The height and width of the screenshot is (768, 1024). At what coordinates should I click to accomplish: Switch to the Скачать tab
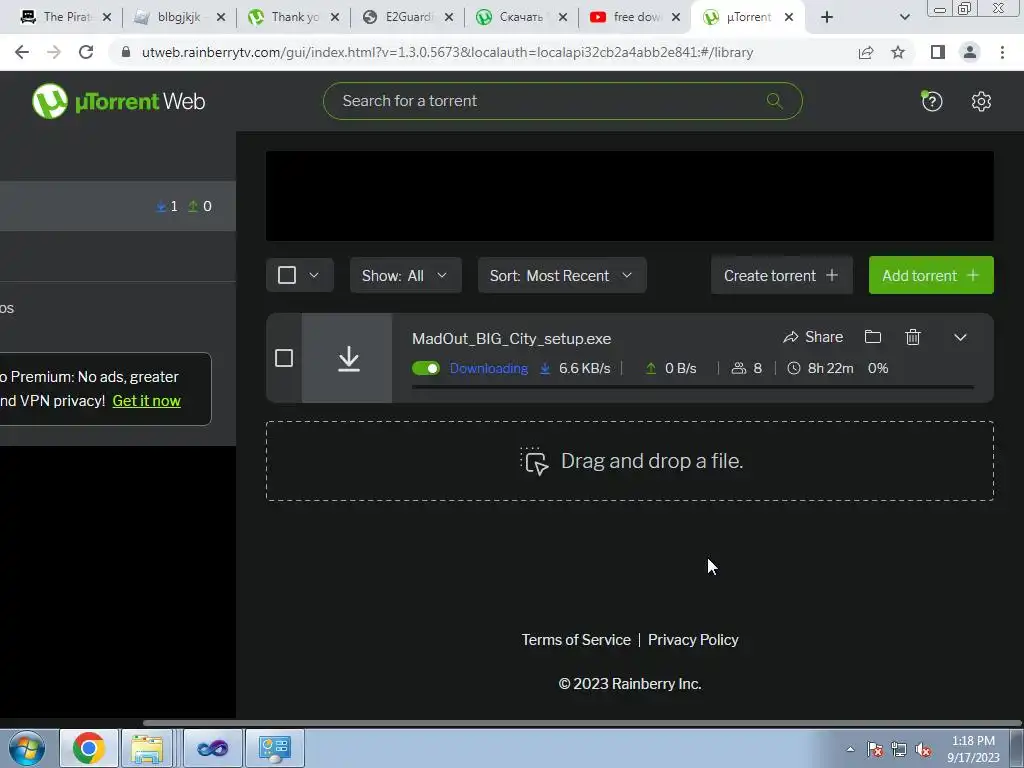pos(520,17)
